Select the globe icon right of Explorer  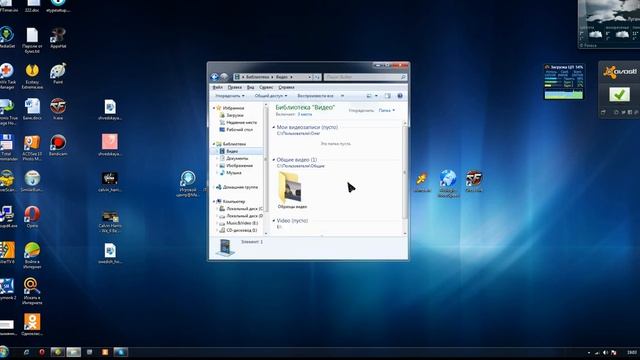click(x=448, y=184)
